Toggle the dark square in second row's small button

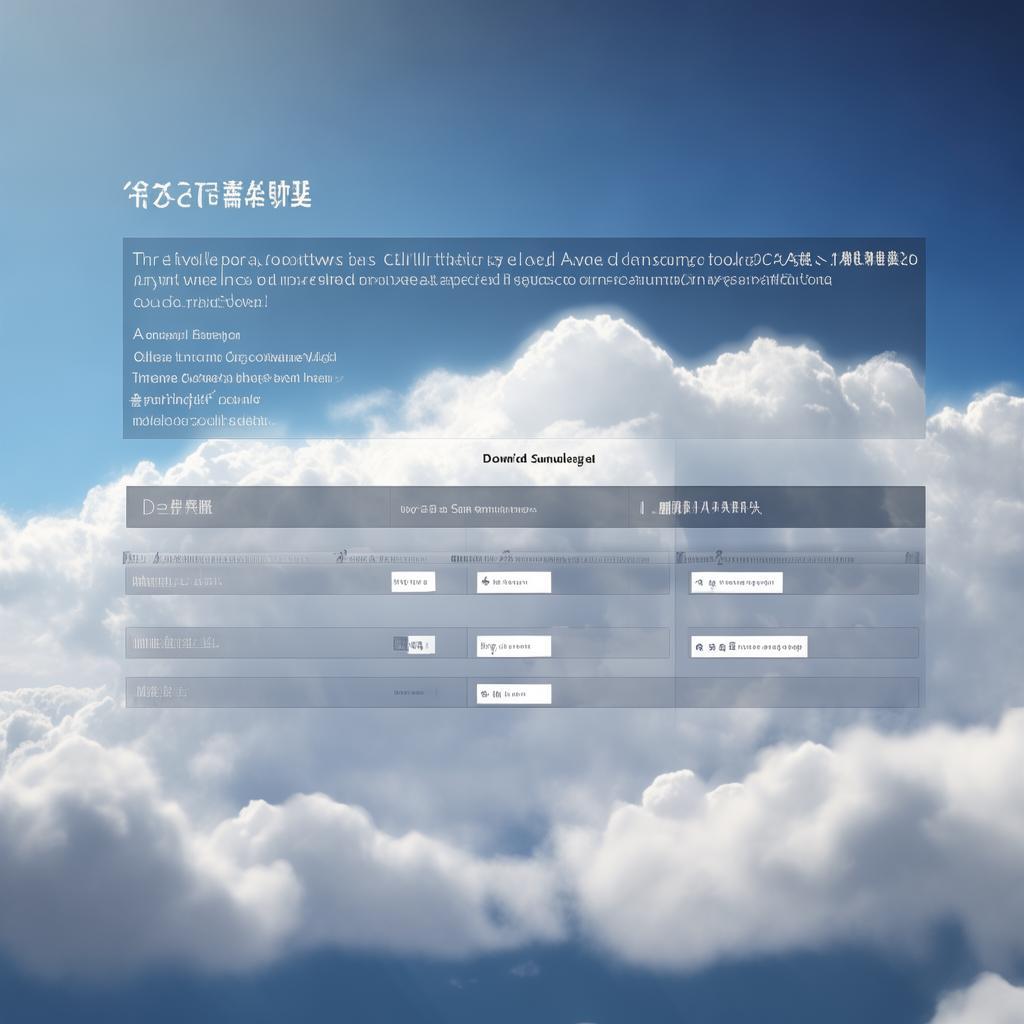pyautogui.click(x=401, y=645)
